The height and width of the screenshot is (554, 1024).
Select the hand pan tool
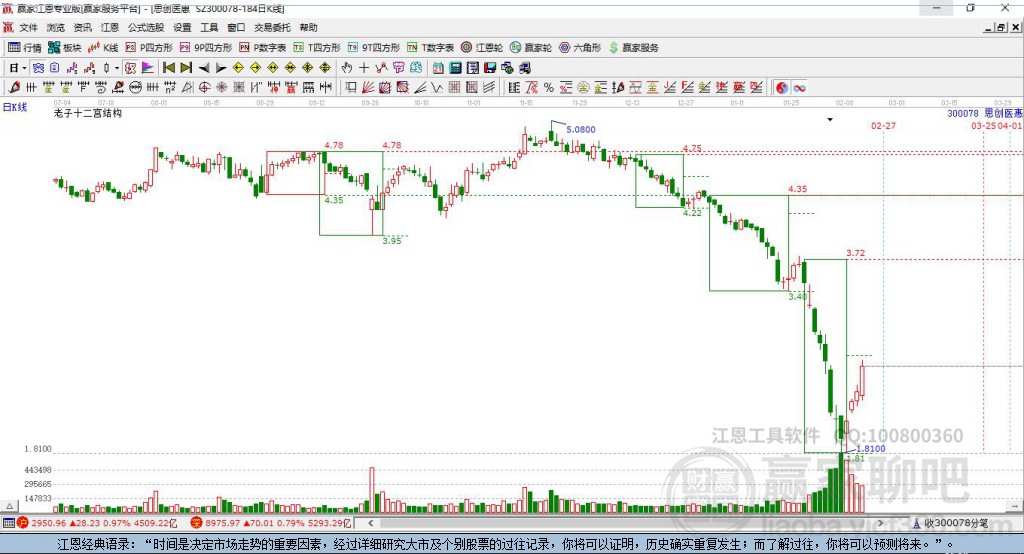347,68
